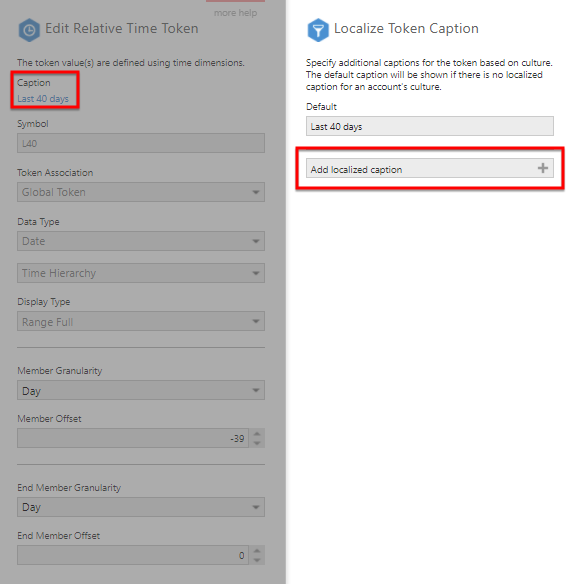Expand the Data Type Date dropdown
The image size is (566, 584).
[141, 241]
